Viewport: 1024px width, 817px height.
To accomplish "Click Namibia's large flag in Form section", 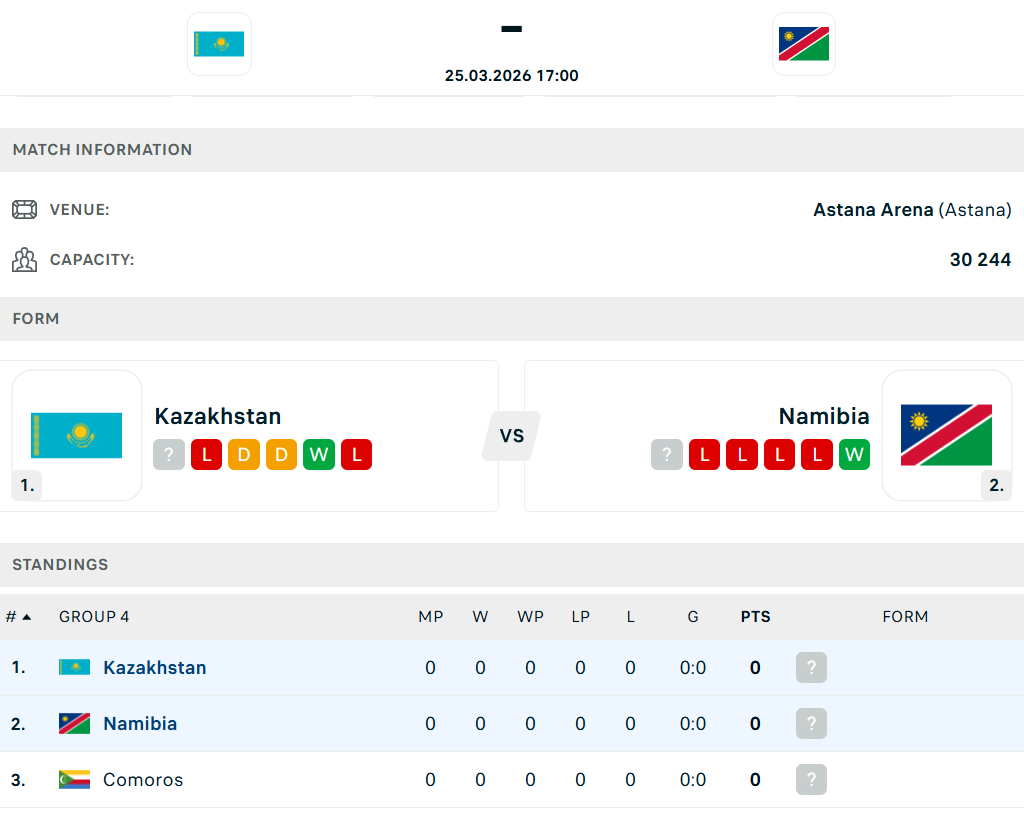I will [946, 435].
